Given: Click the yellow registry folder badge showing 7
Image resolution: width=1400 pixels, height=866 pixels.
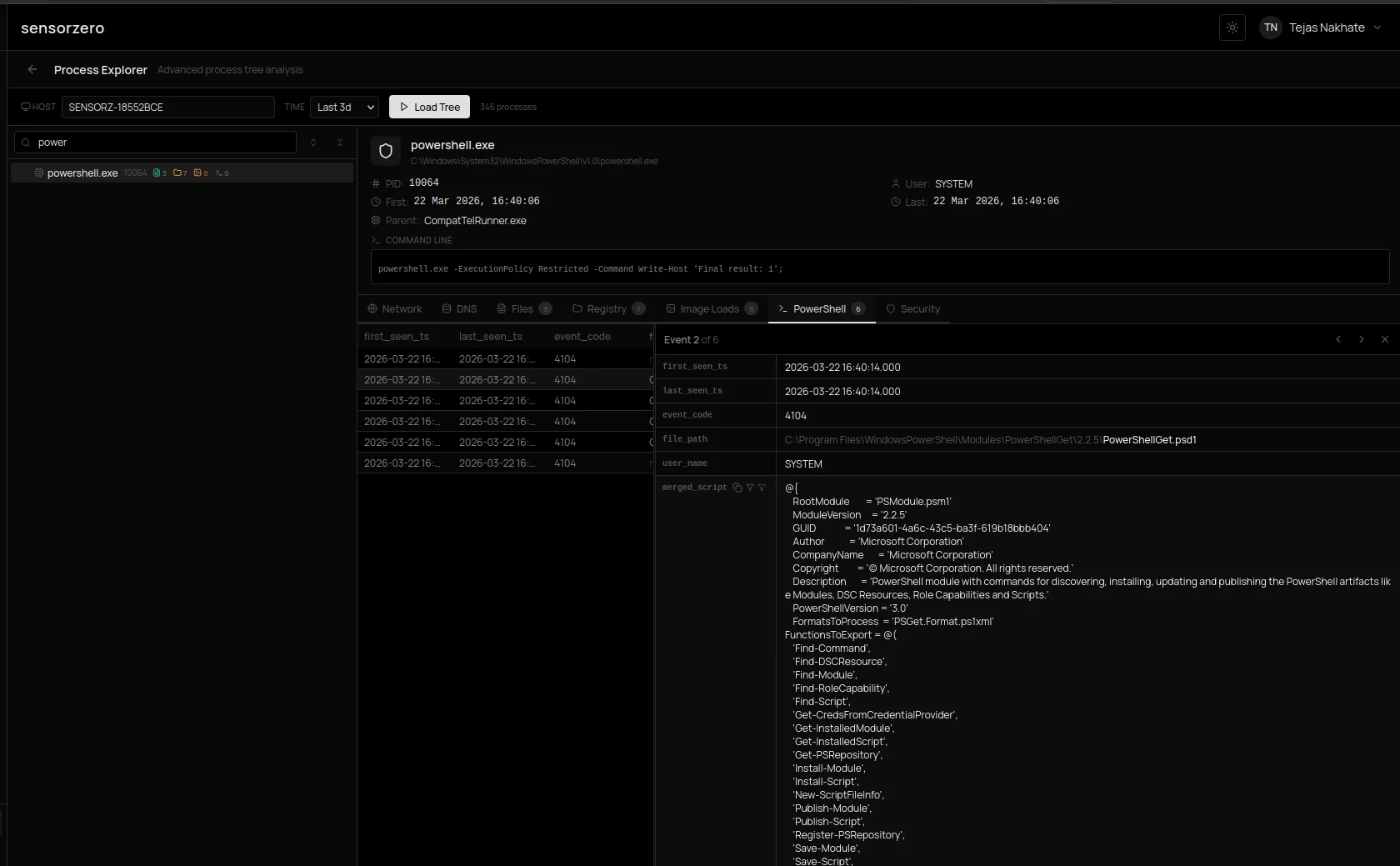Looking at the screenshot, I should 180,173.
